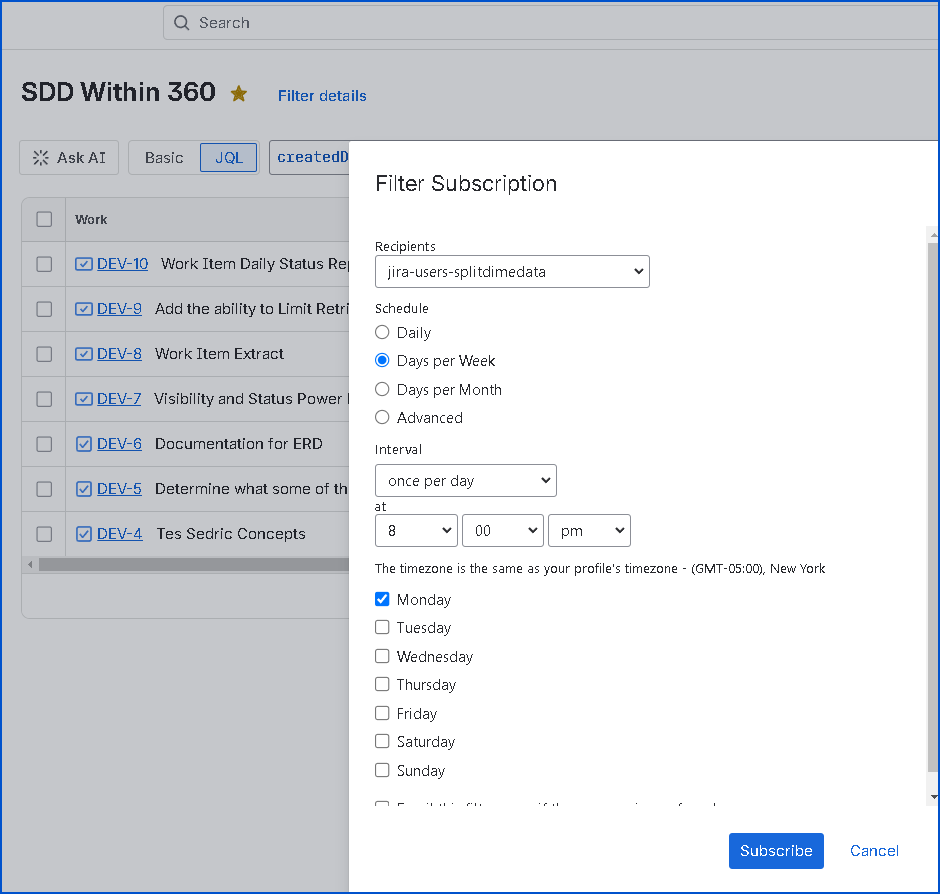This screenshot has height=894, width=940.
Task: Check the Tuesday checkbox
Action: click(382, 627)
